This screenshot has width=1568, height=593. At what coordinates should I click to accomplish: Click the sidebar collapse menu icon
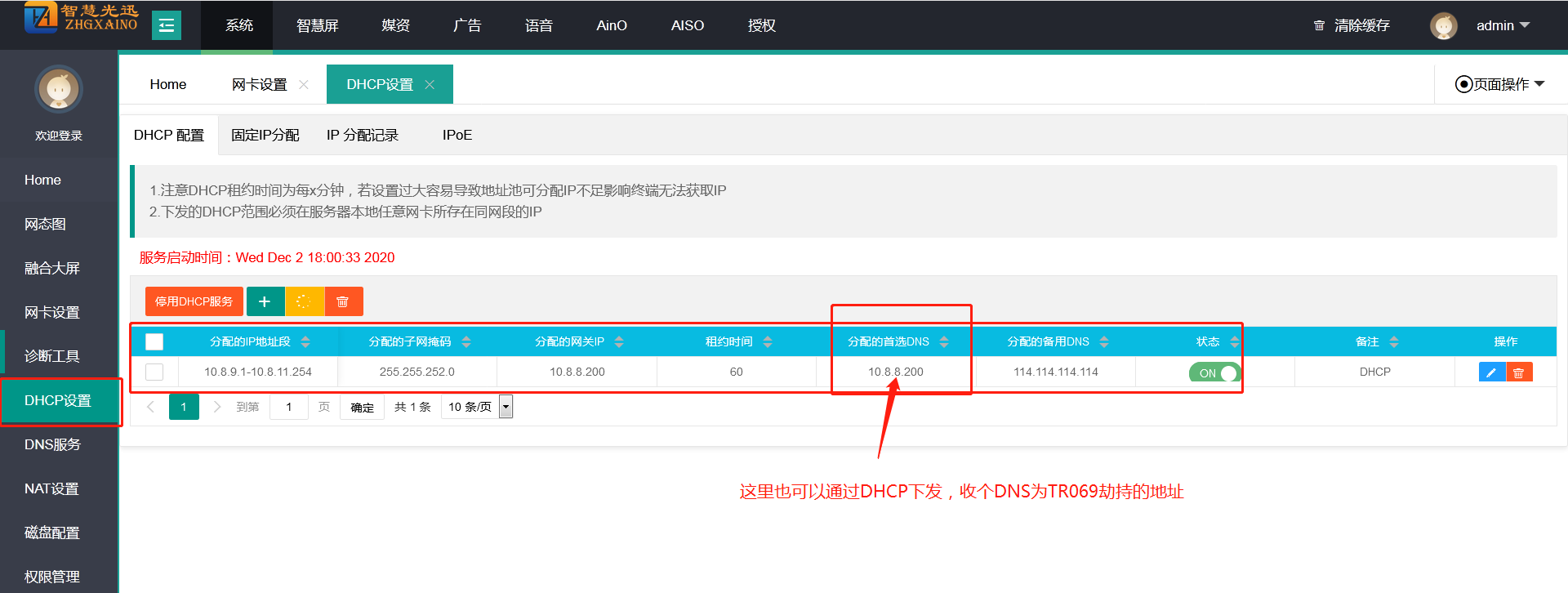[x=166, y=25]
